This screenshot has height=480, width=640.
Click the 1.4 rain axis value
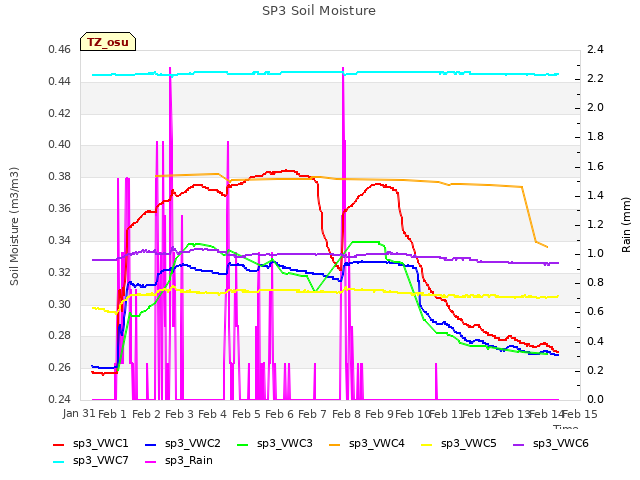click(596, 195)
